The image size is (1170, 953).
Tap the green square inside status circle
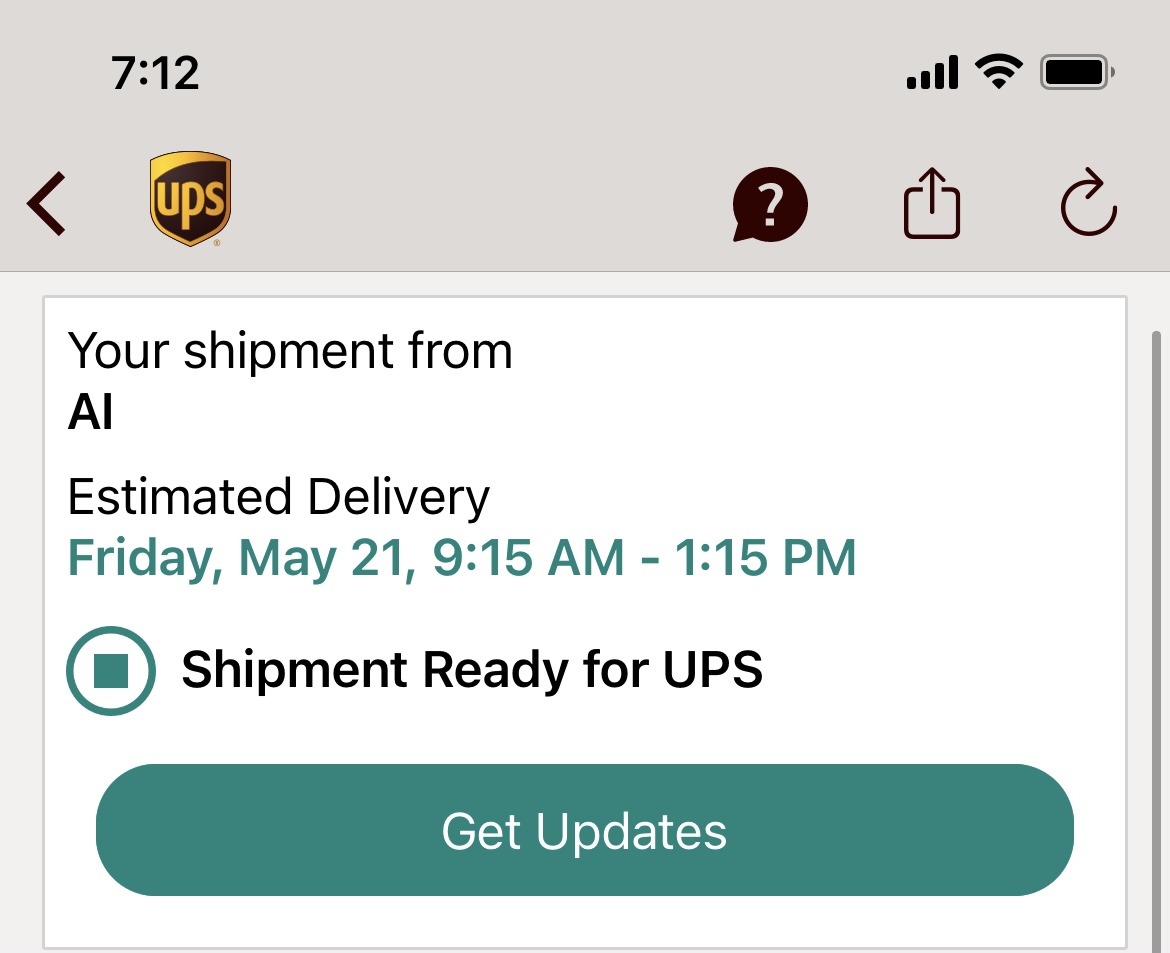click(111, 670)
